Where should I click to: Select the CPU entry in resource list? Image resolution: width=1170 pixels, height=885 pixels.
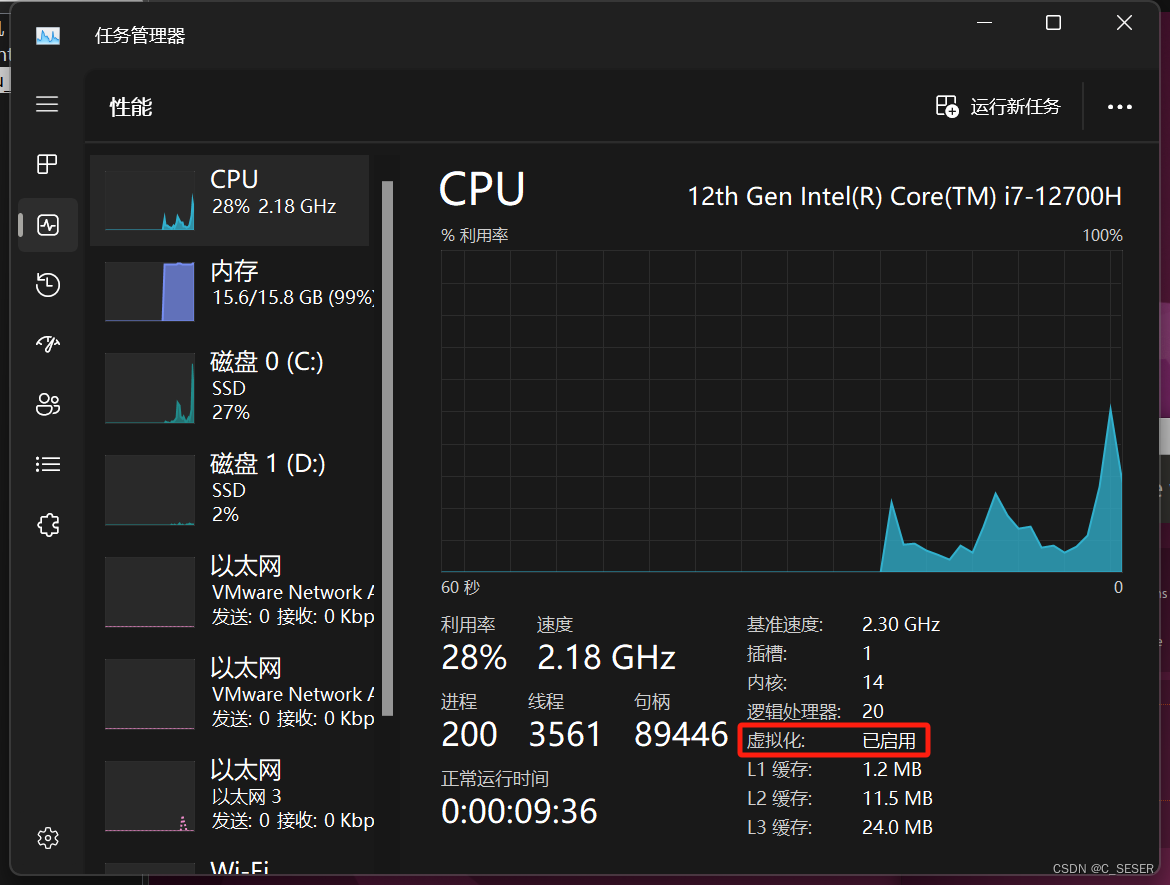coord(230,200)
